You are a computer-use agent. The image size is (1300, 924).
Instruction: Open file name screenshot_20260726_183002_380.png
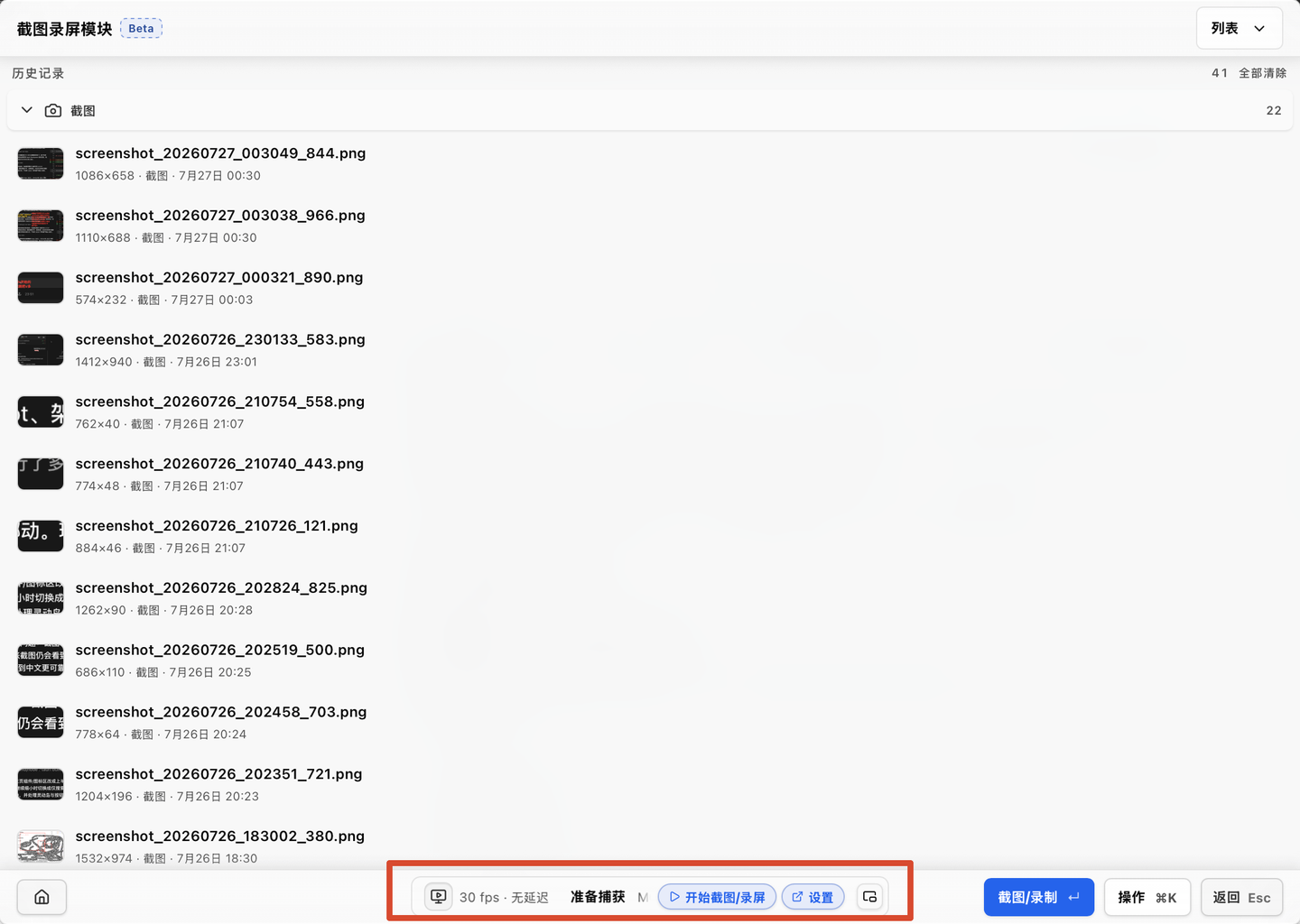(x=220, y=836)
